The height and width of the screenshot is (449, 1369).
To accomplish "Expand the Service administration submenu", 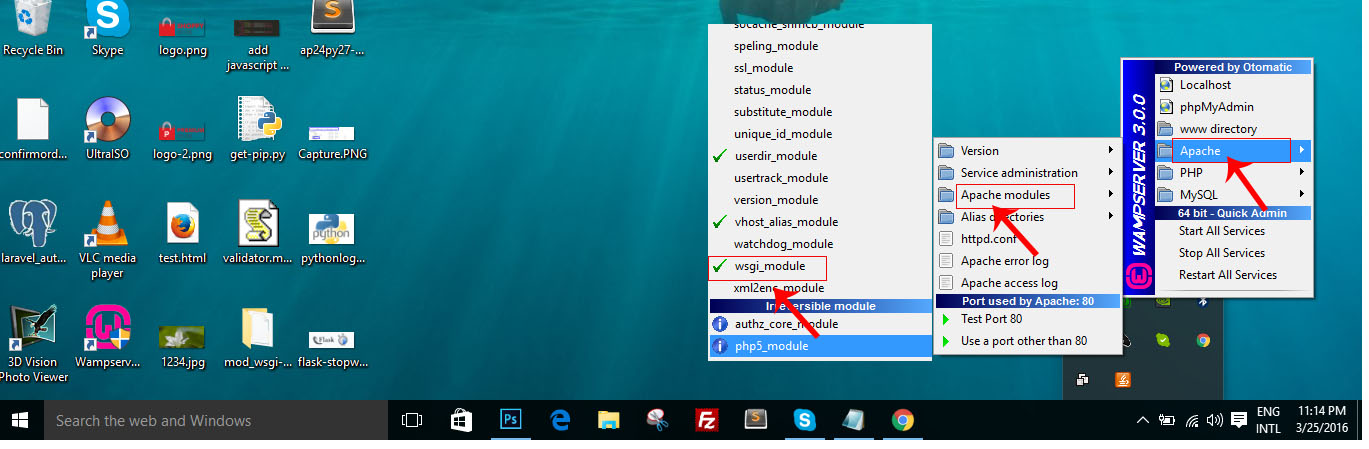I will pos(1027,173).
